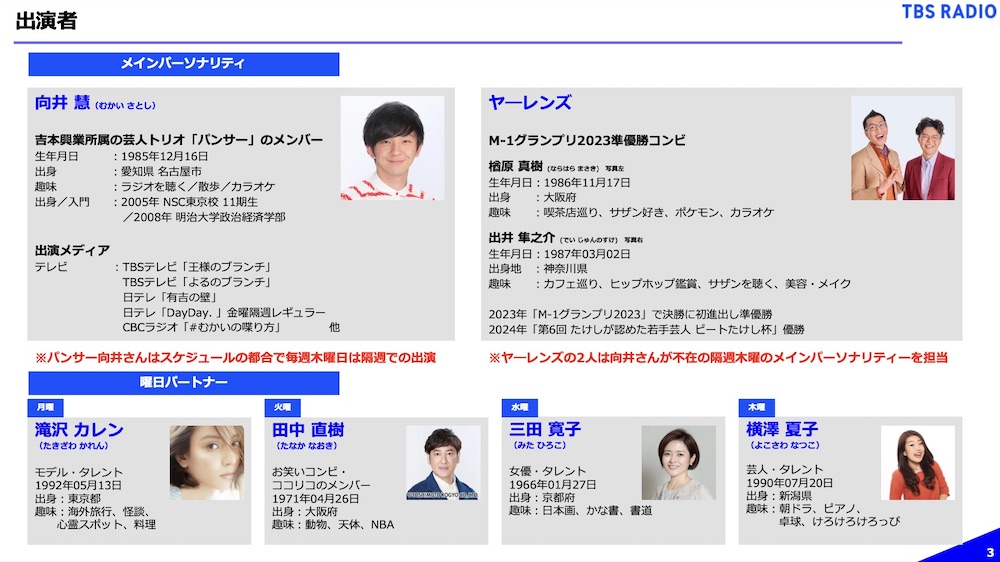The image size is (1000, 562).
Task: Open 向井 慧's profile photo
Action: [x=392, y=148]
